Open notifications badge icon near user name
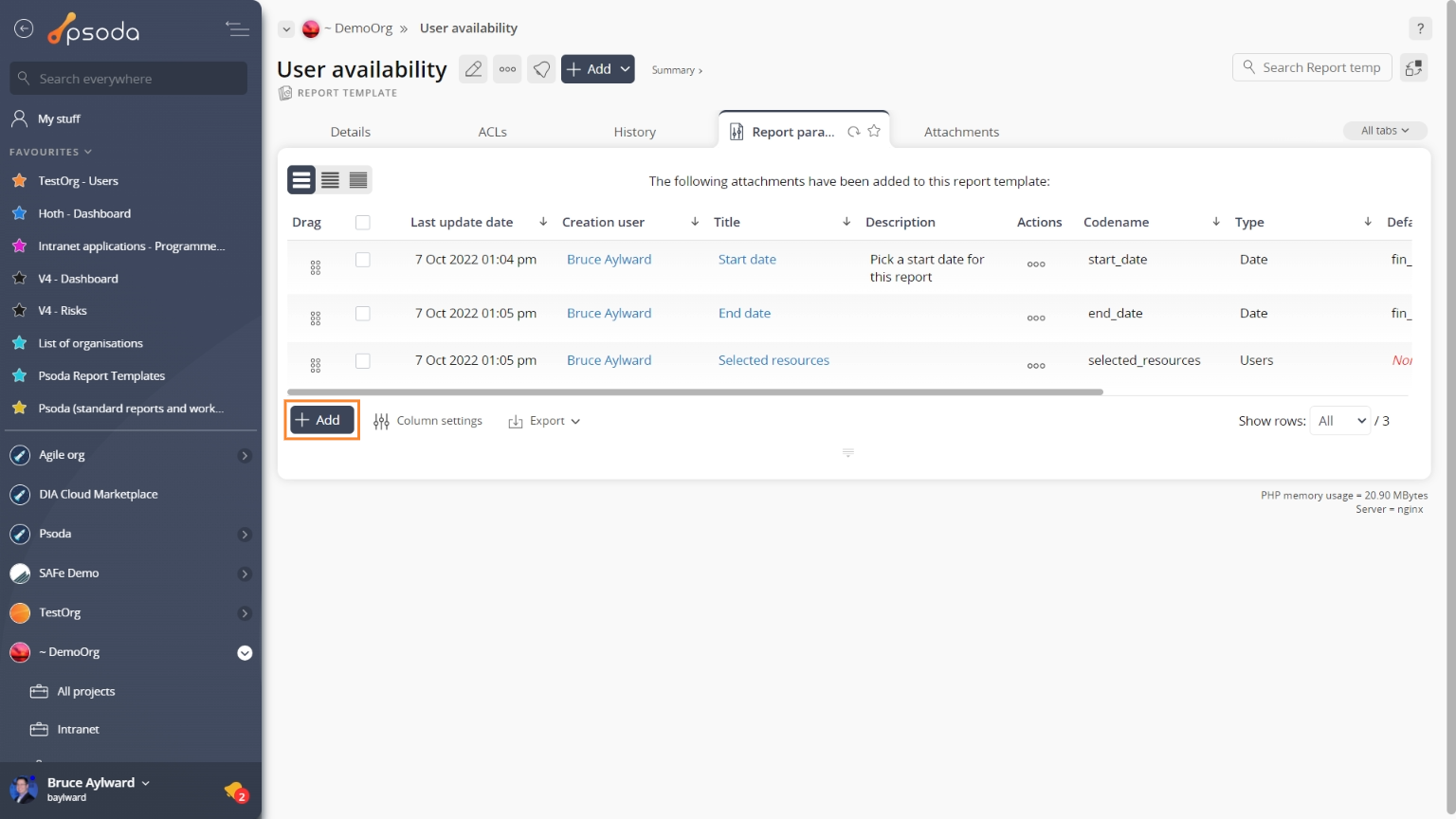This screenshot has width=1456, height=819. (235, 791)
